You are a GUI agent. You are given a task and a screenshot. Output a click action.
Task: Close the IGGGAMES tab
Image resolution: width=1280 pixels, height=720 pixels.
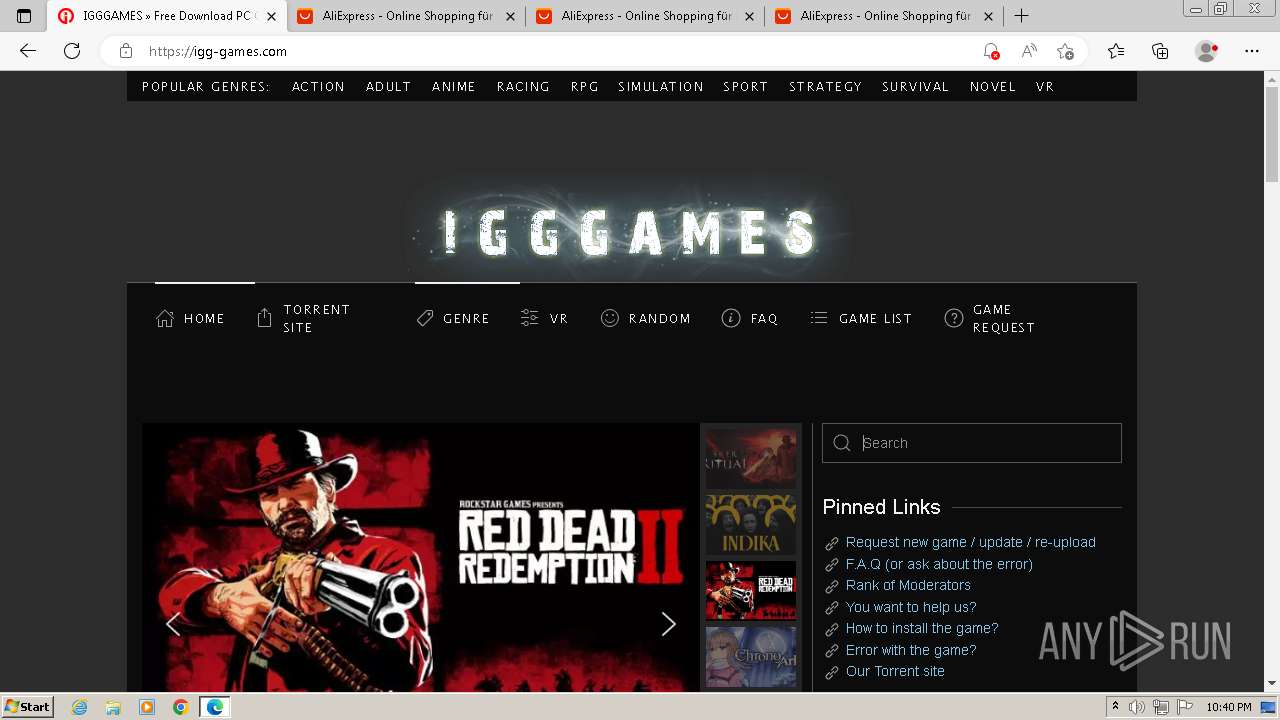[x=271, y=16]
